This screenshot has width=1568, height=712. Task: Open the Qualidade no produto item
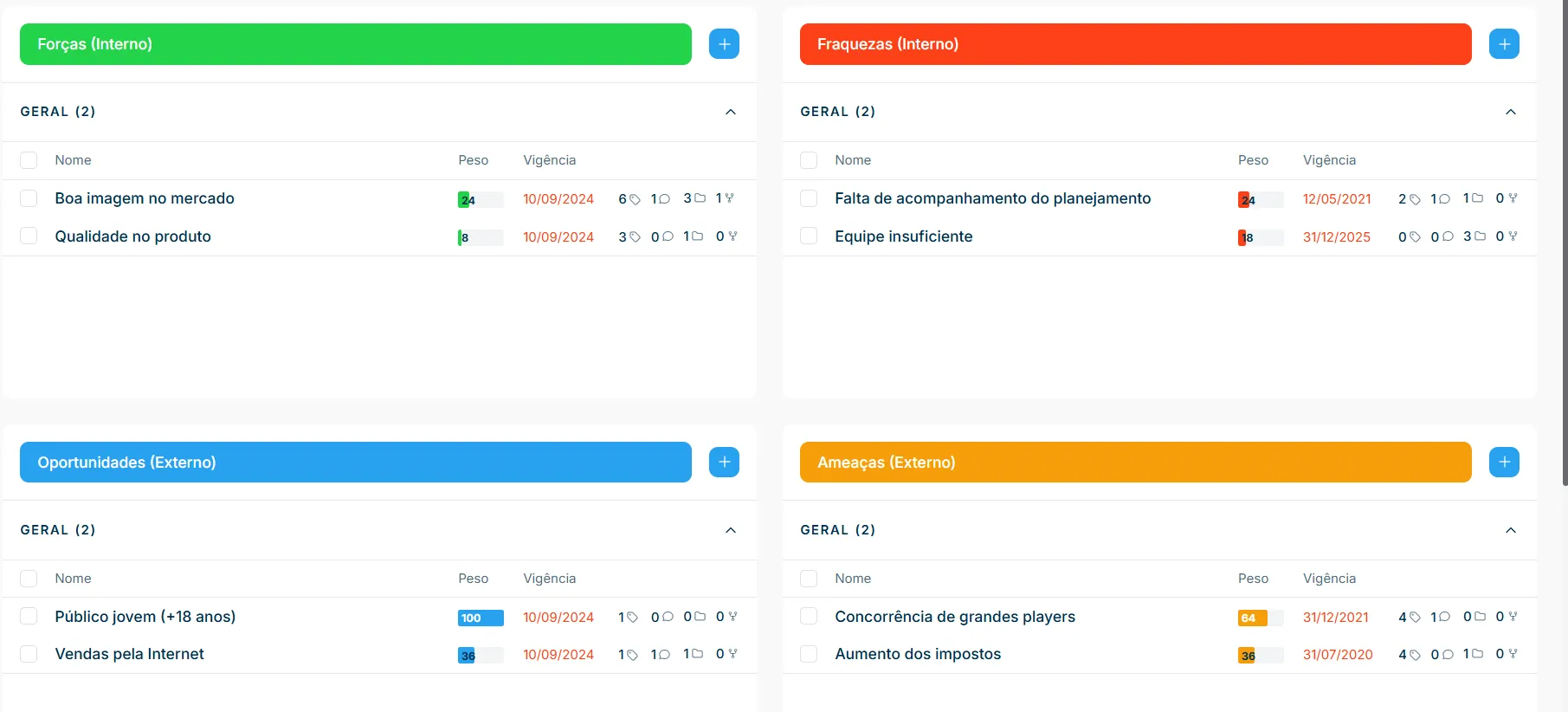(x=132, y=236)
